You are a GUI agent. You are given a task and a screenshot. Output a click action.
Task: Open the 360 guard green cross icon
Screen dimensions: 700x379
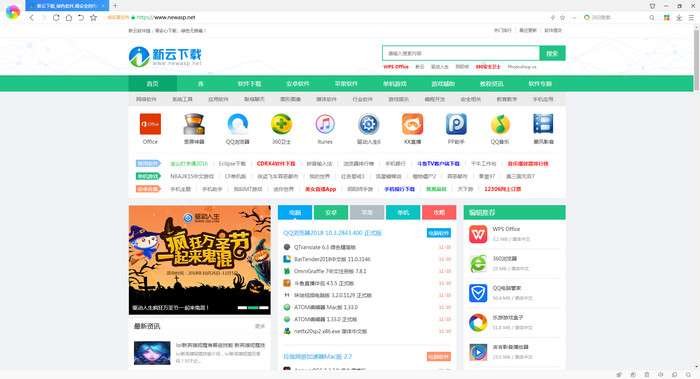coord(281,124)
